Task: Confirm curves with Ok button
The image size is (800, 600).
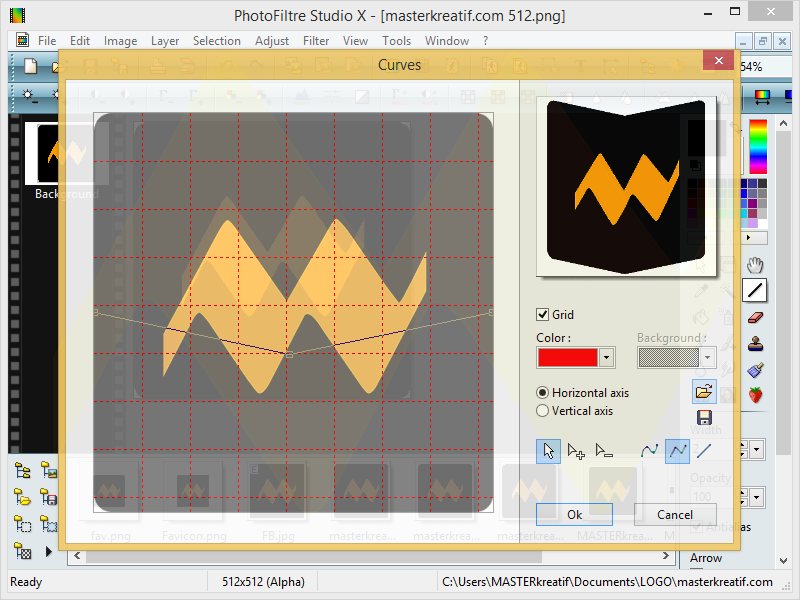Action: [574, 514]
